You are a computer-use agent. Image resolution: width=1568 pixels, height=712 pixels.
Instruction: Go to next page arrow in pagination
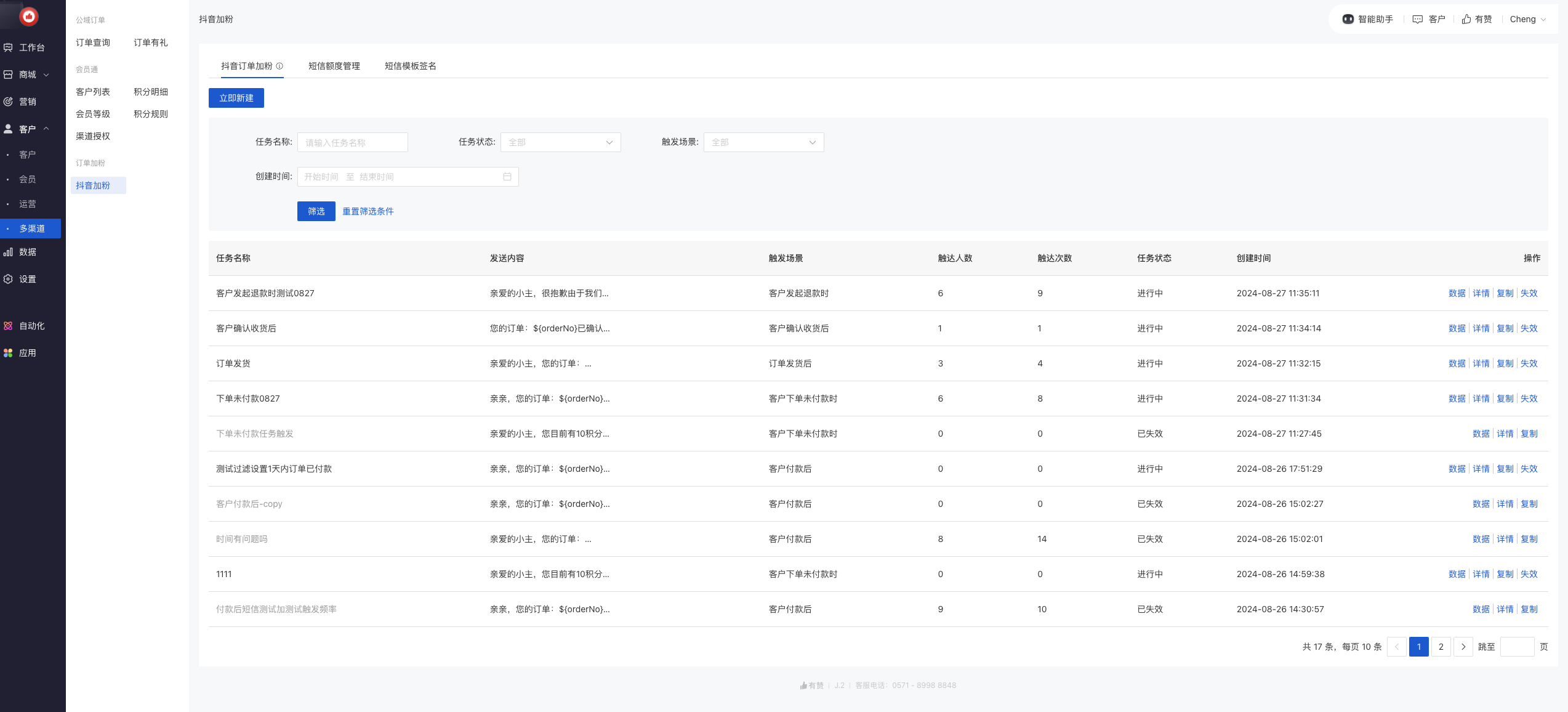pyautogui.click(x=1463, y=647)
